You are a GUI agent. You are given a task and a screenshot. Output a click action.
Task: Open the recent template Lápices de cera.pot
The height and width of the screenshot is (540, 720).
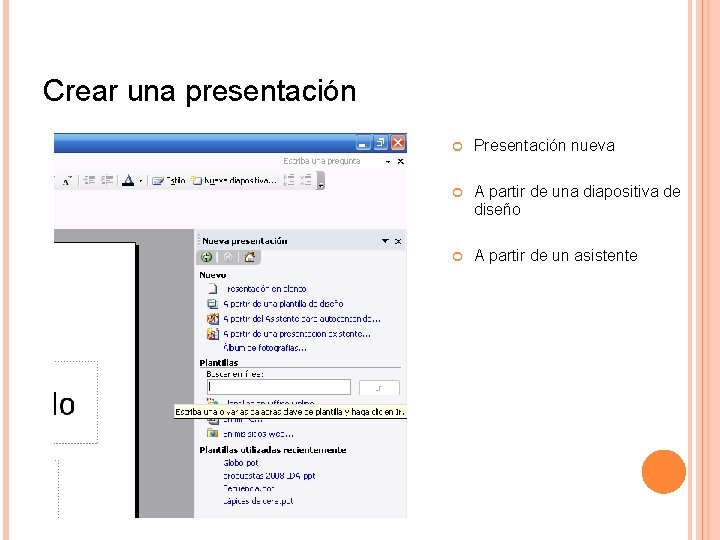pyautogui.click(x=258, y=501)
